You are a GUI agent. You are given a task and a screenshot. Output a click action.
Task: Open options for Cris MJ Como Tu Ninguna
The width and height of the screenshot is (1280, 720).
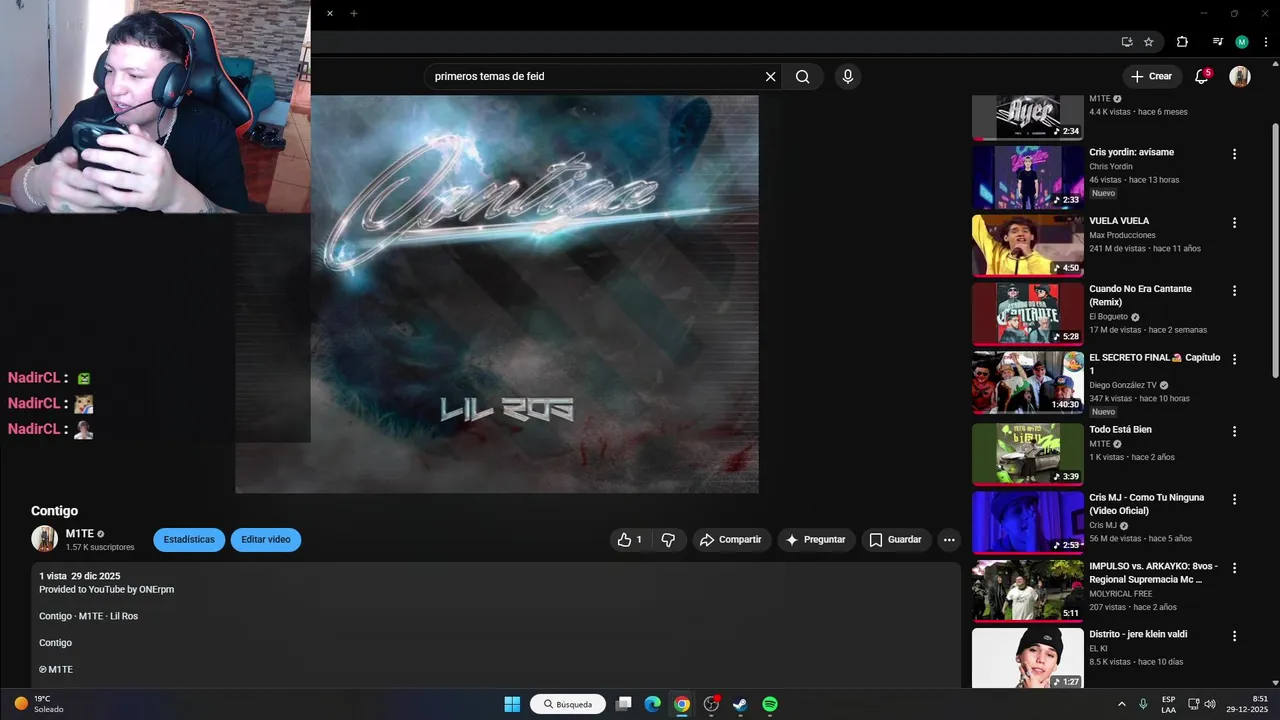pyautogui.click(x=1234, y=499)
